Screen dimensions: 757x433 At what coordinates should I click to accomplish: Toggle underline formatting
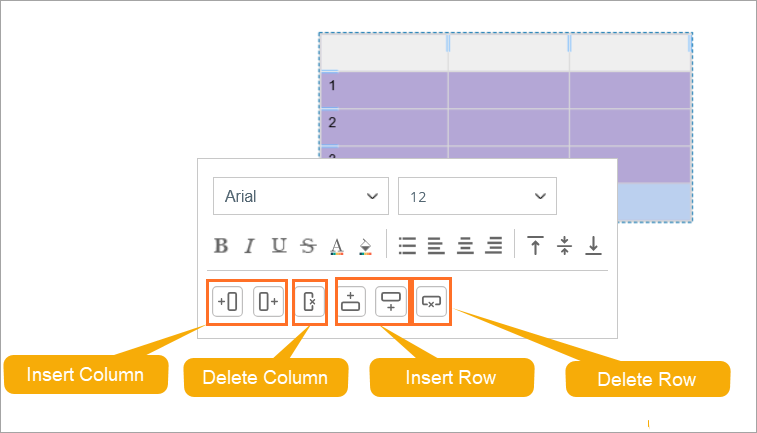click(x=279, y=245)
